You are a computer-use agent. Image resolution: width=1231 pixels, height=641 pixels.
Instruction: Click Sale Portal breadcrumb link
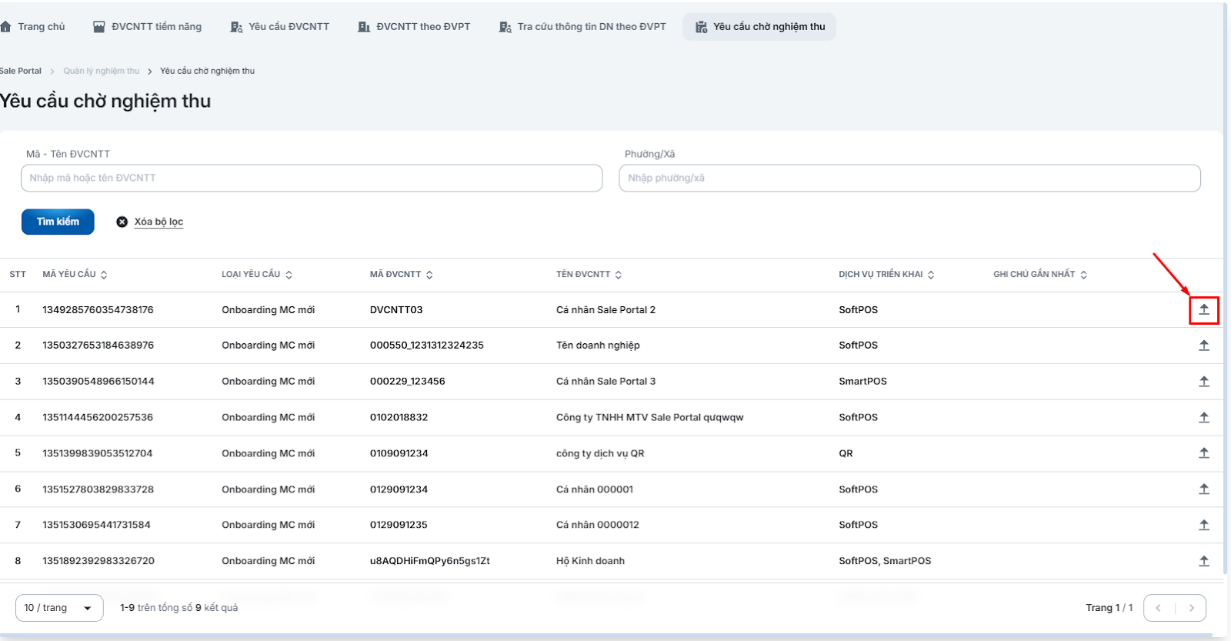[21, 71]
